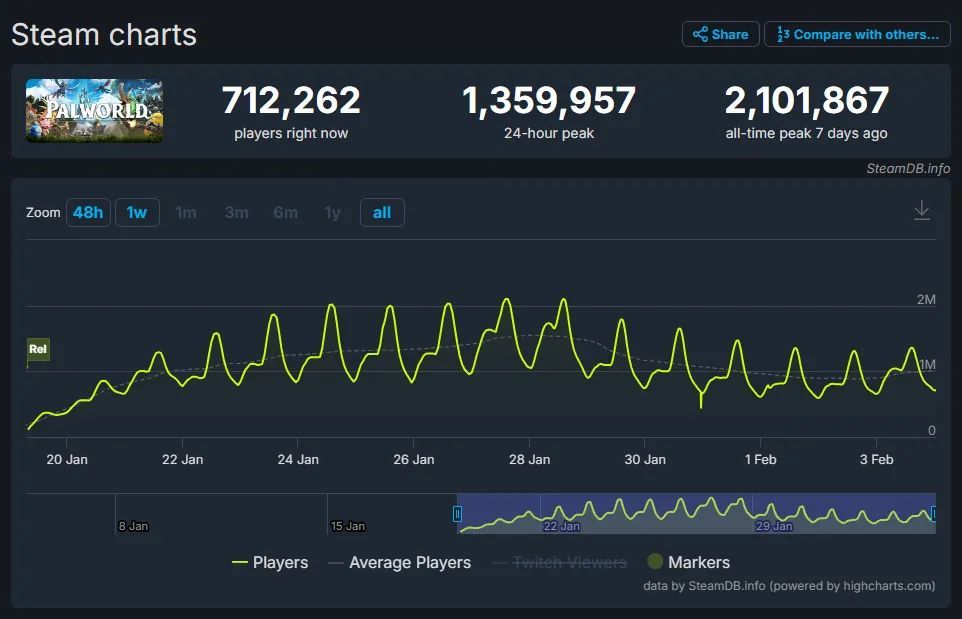Click the 30 Jan axis label

(645, 459)
